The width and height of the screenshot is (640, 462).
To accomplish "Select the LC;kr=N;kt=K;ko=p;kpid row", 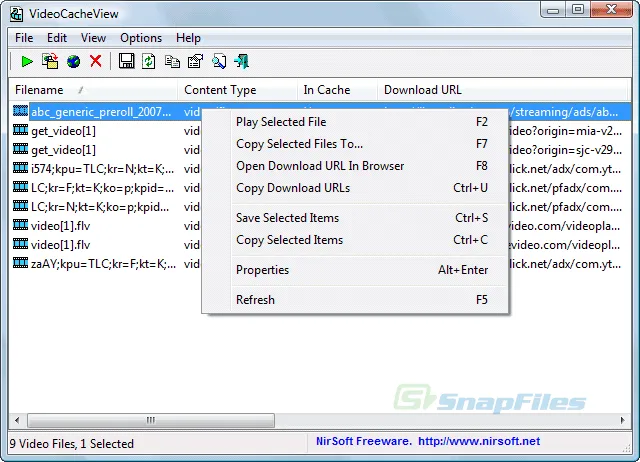I will [x=100, y=207].
